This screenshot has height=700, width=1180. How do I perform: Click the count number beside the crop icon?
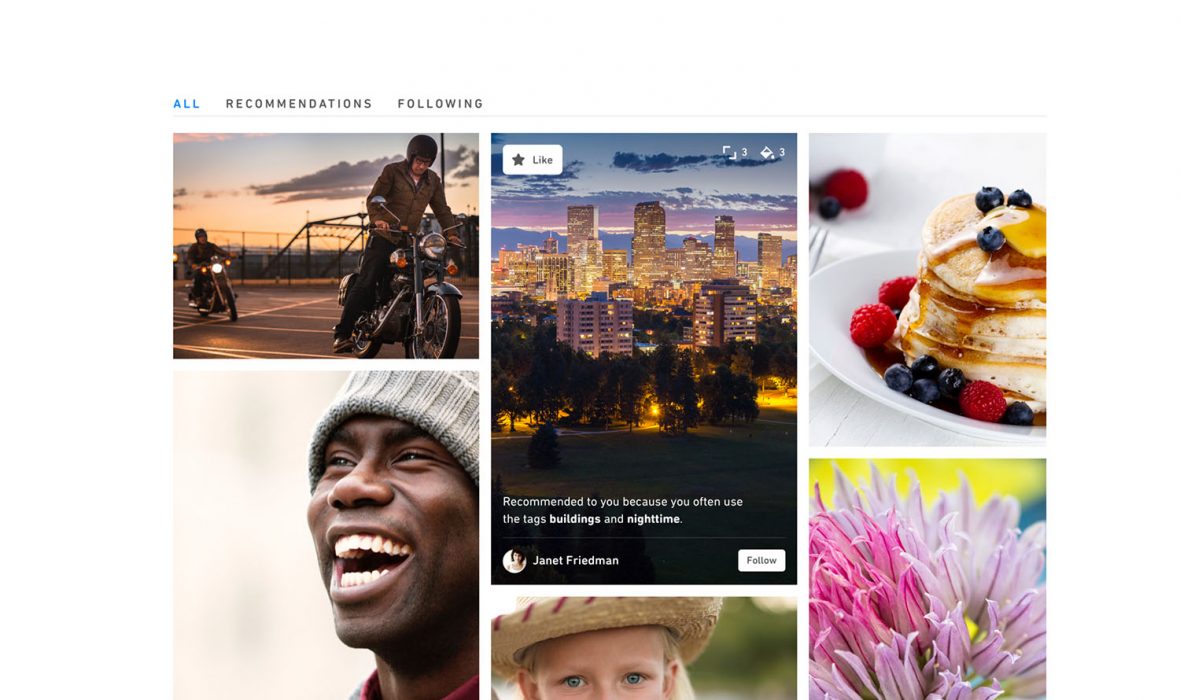coord(744,153)
